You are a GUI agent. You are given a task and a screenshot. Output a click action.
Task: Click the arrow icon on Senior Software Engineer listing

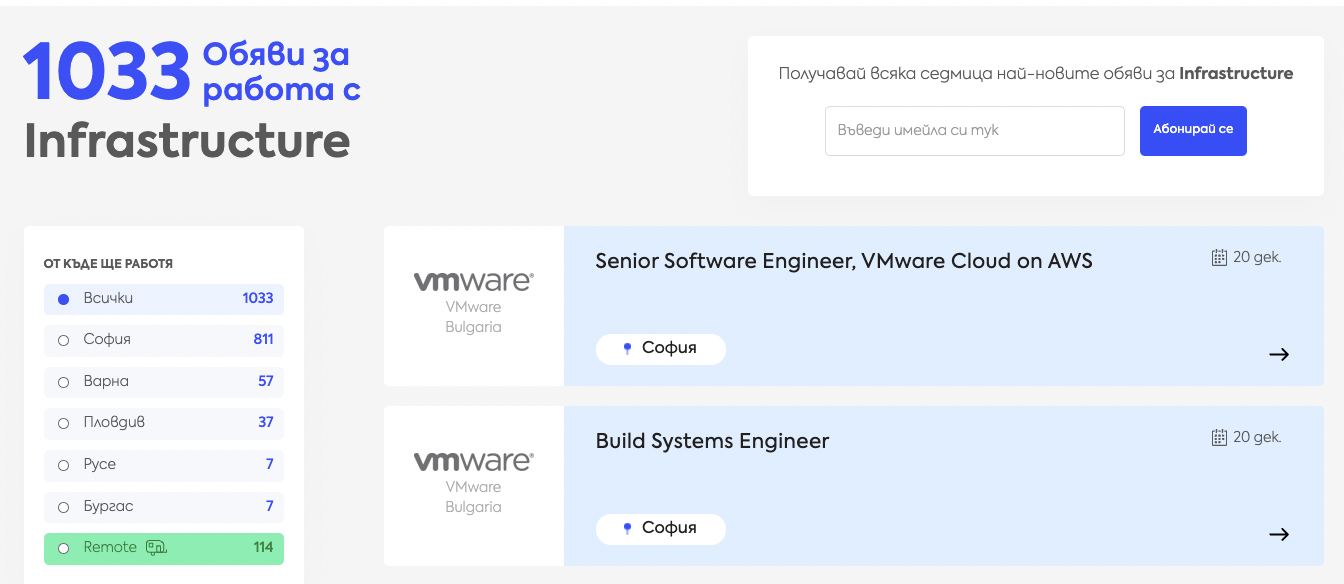[x=1279, y=354]
